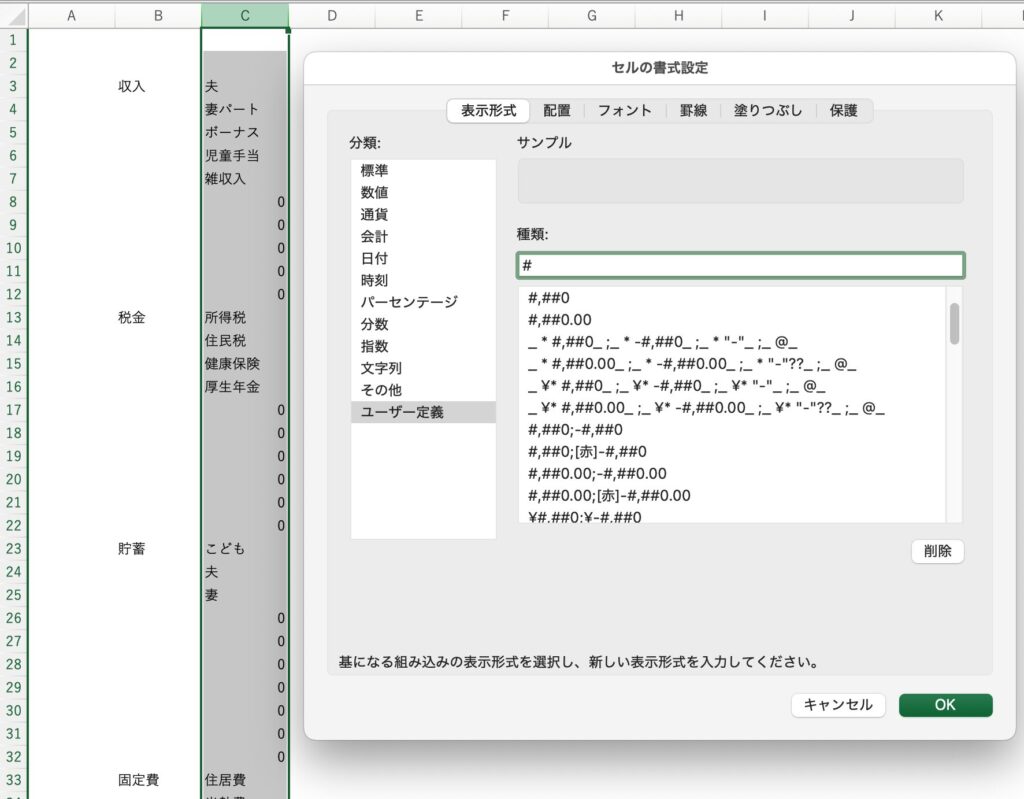1024x799 pixels.
Task: Open the フォント tab
Action: point(624,111)
